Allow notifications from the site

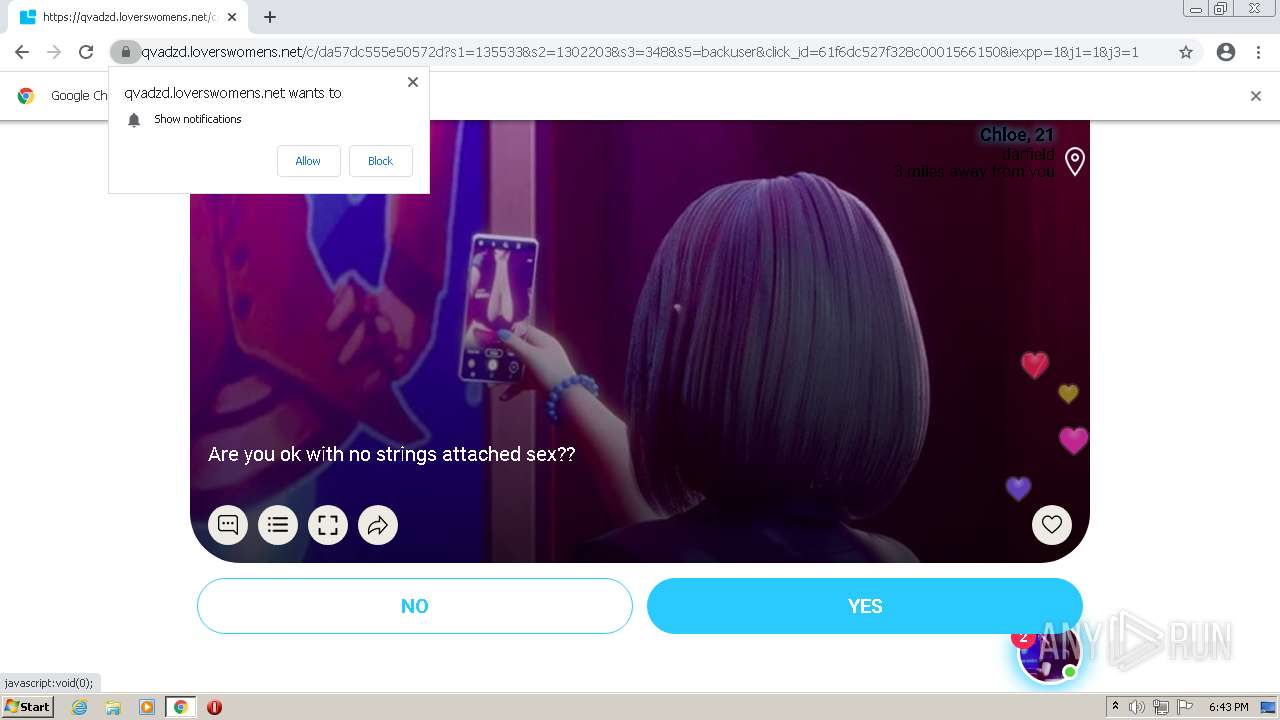pyautogui.click(x=308, y=161)
